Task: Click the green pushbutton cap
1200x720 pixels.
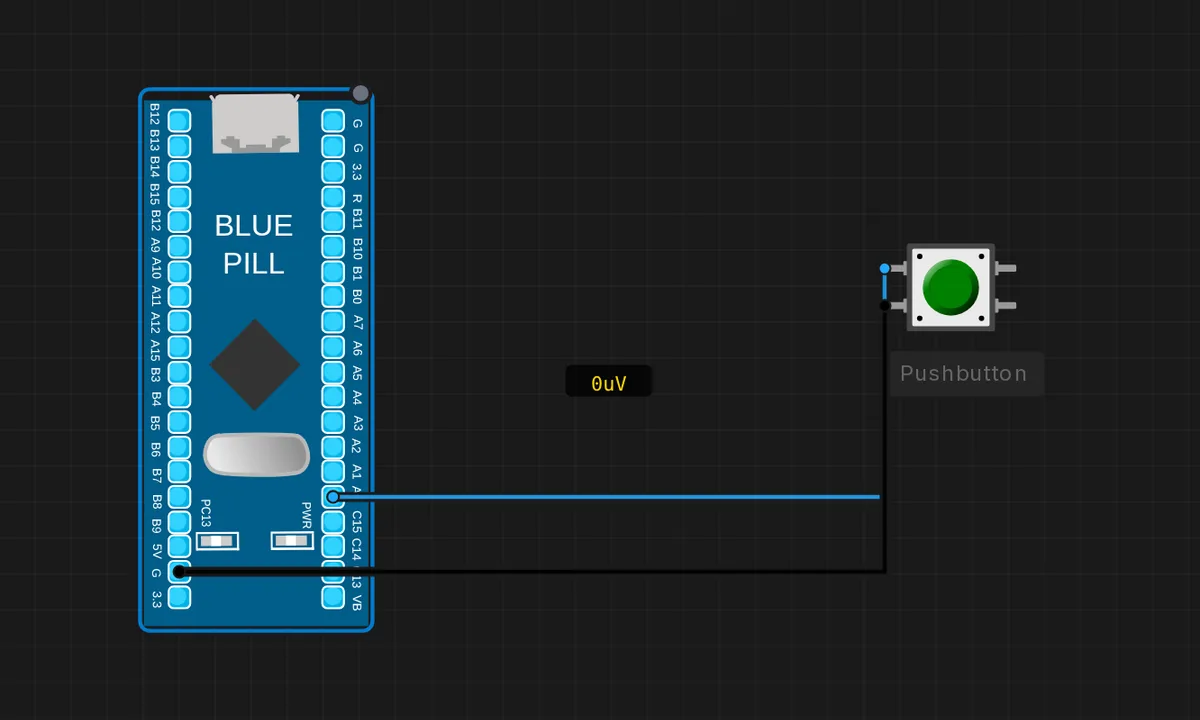Action: (x=950, y=286)
